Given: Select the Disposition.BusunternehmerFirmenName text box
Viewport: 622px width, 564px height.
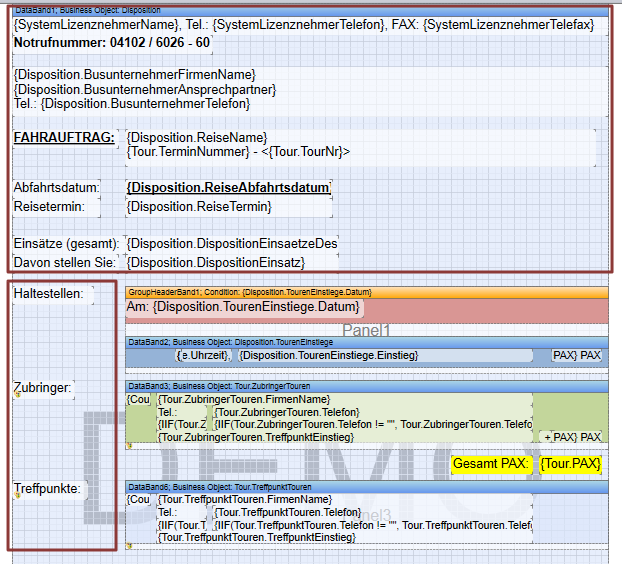Looking at the screenshot, I should [x=311, y=90].
